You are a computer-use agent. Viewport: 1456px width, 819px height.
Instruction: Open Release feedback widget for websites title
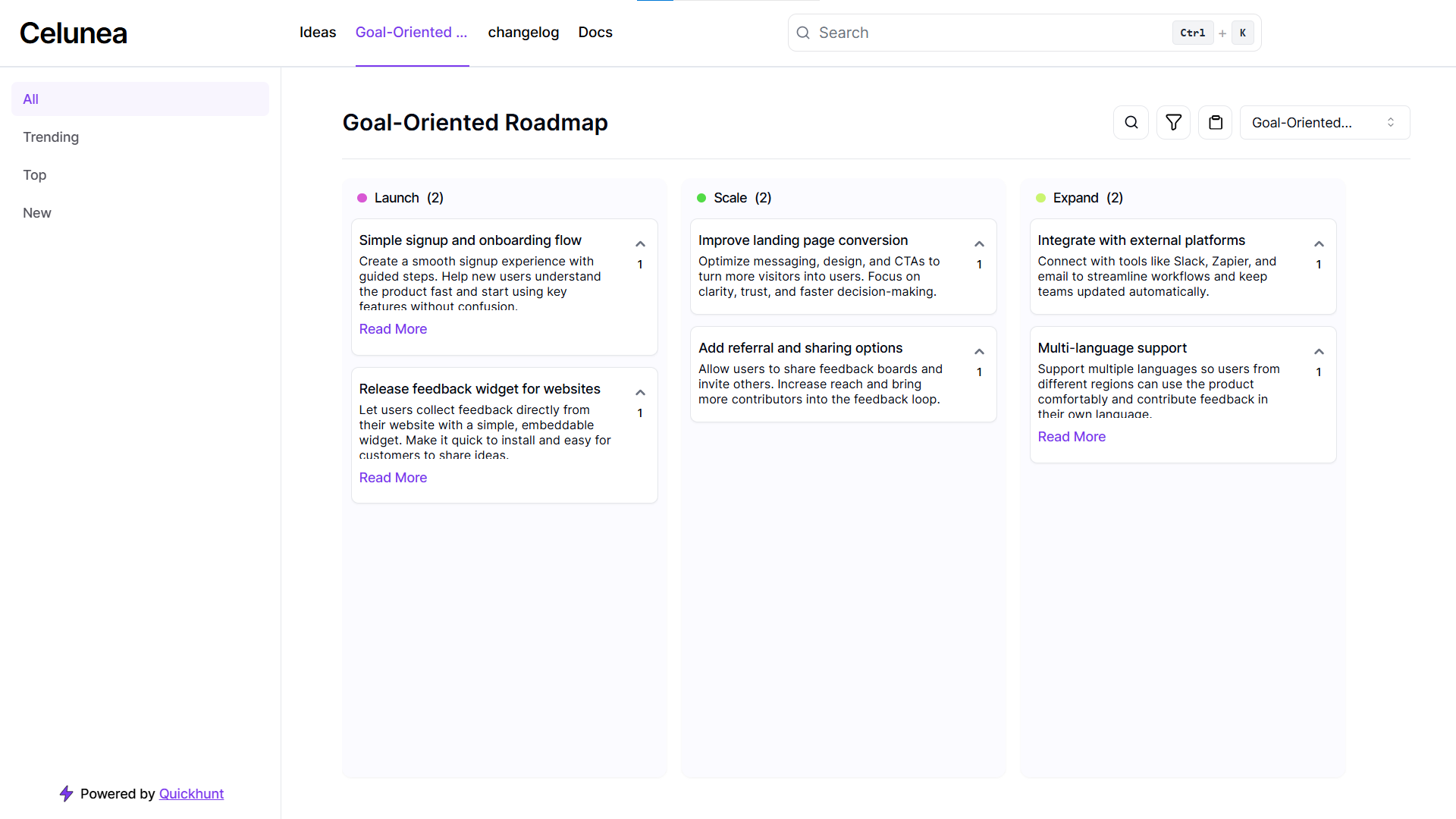479,389
